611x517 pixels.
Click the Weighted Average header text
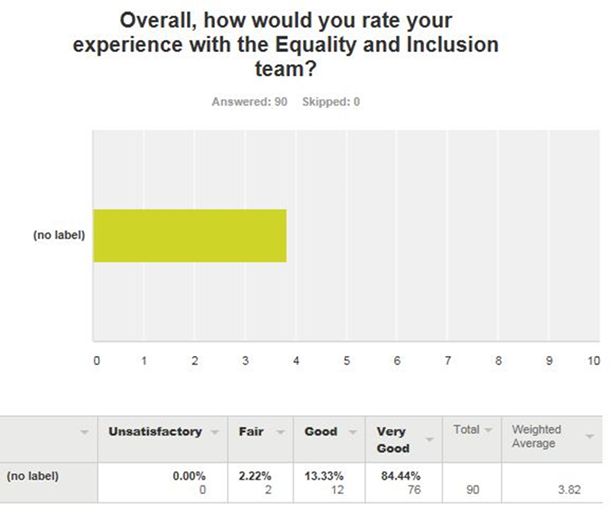536,436
